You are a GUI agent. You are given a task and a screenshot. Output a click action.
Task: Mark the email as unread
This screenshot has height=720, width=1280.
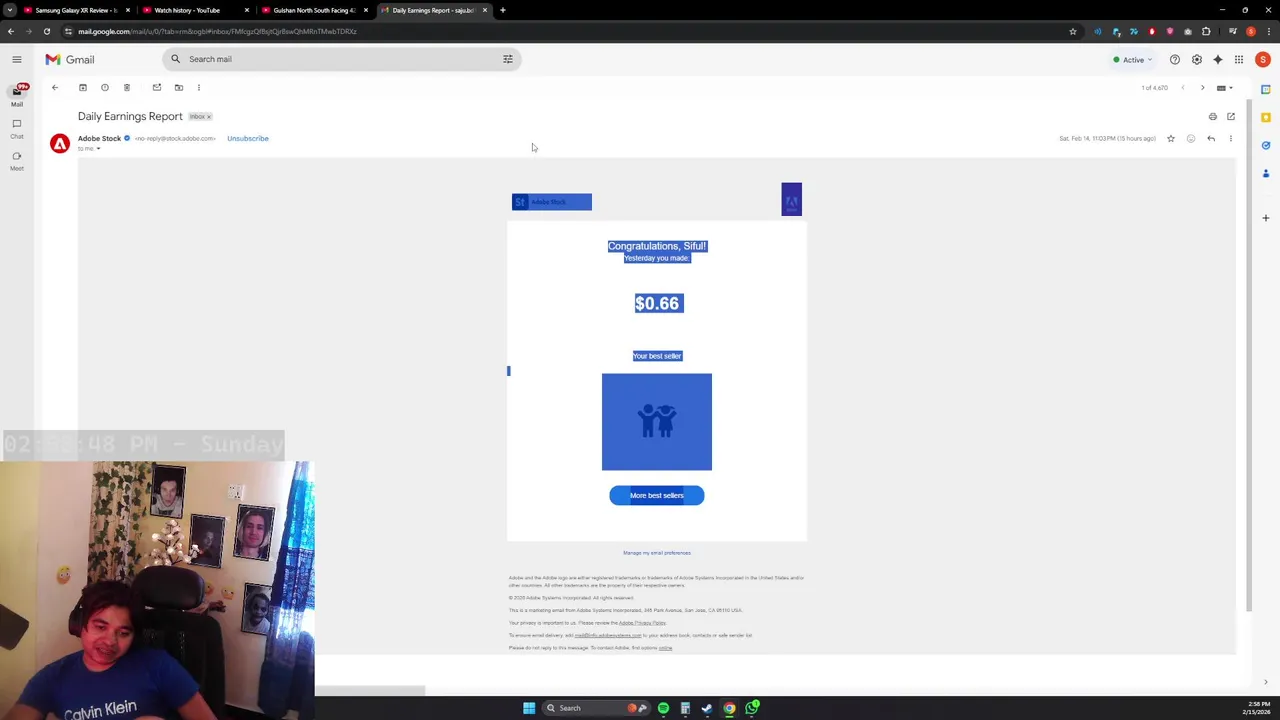pyautogui.click(x=156, y=87)
